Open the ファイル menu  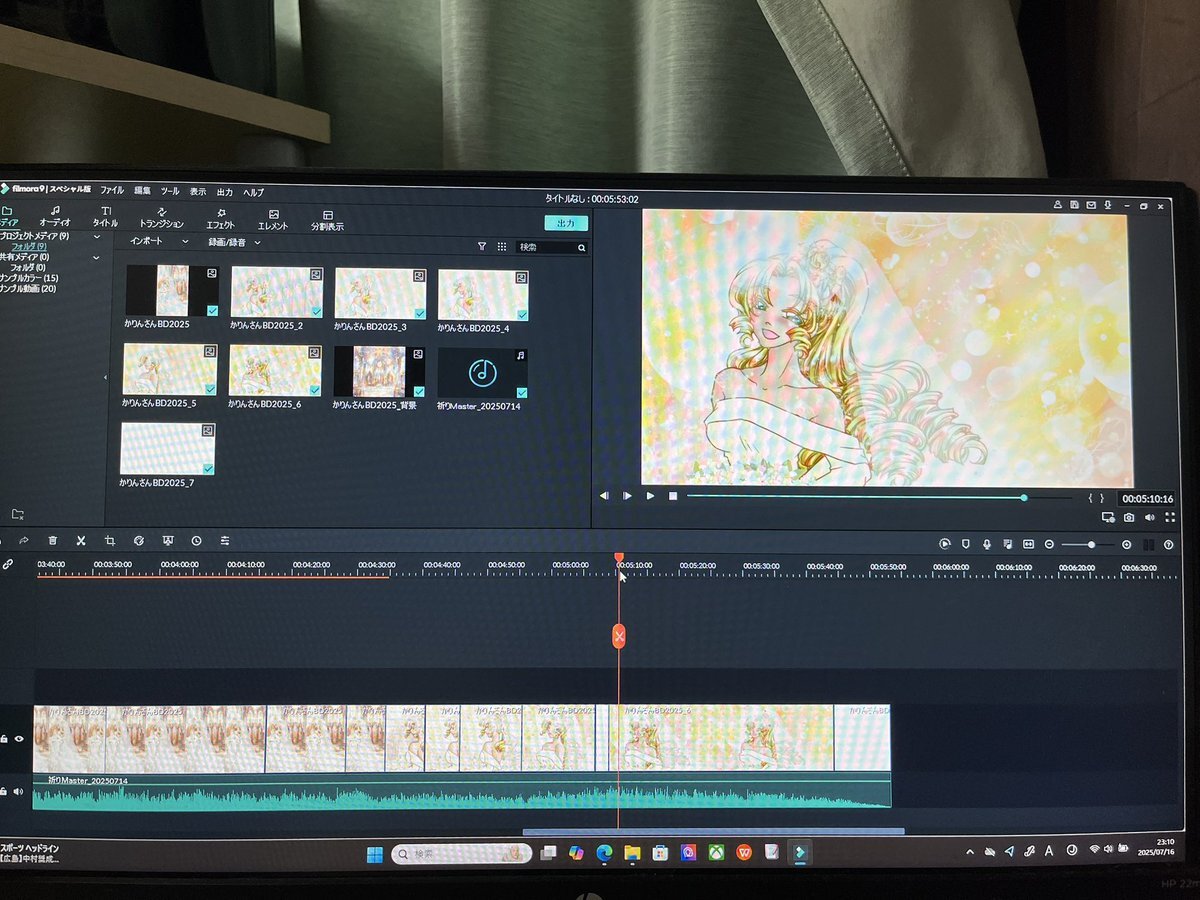coord(112,190)
